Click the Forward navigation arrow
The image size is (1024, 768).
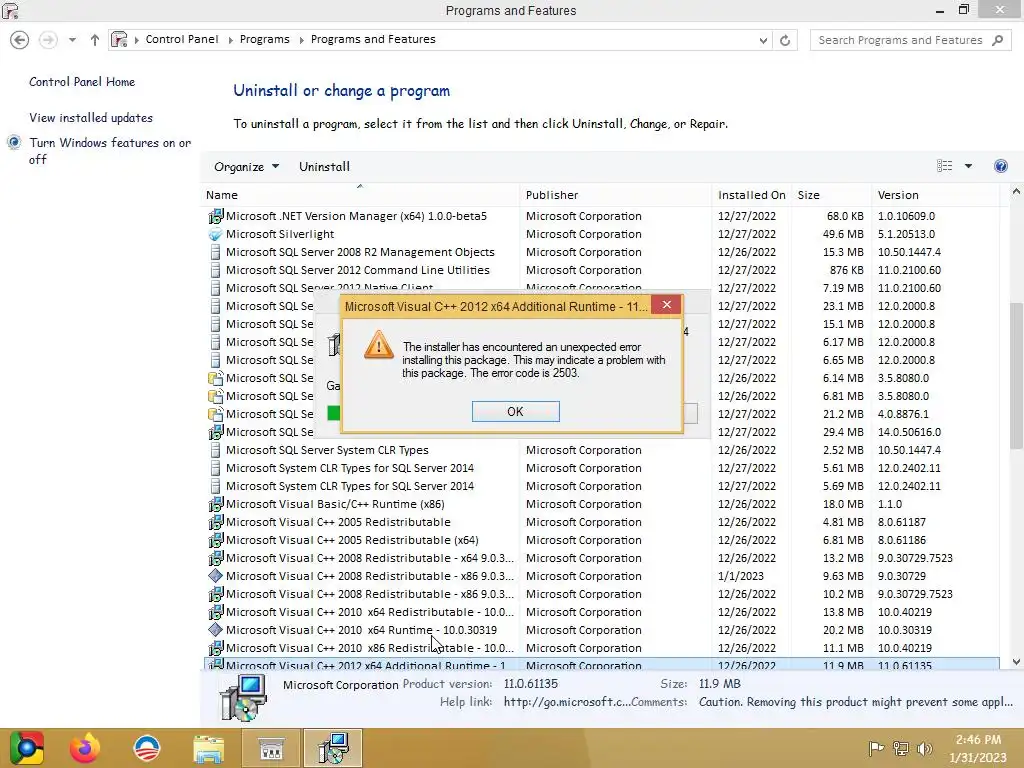coord(48,40)
